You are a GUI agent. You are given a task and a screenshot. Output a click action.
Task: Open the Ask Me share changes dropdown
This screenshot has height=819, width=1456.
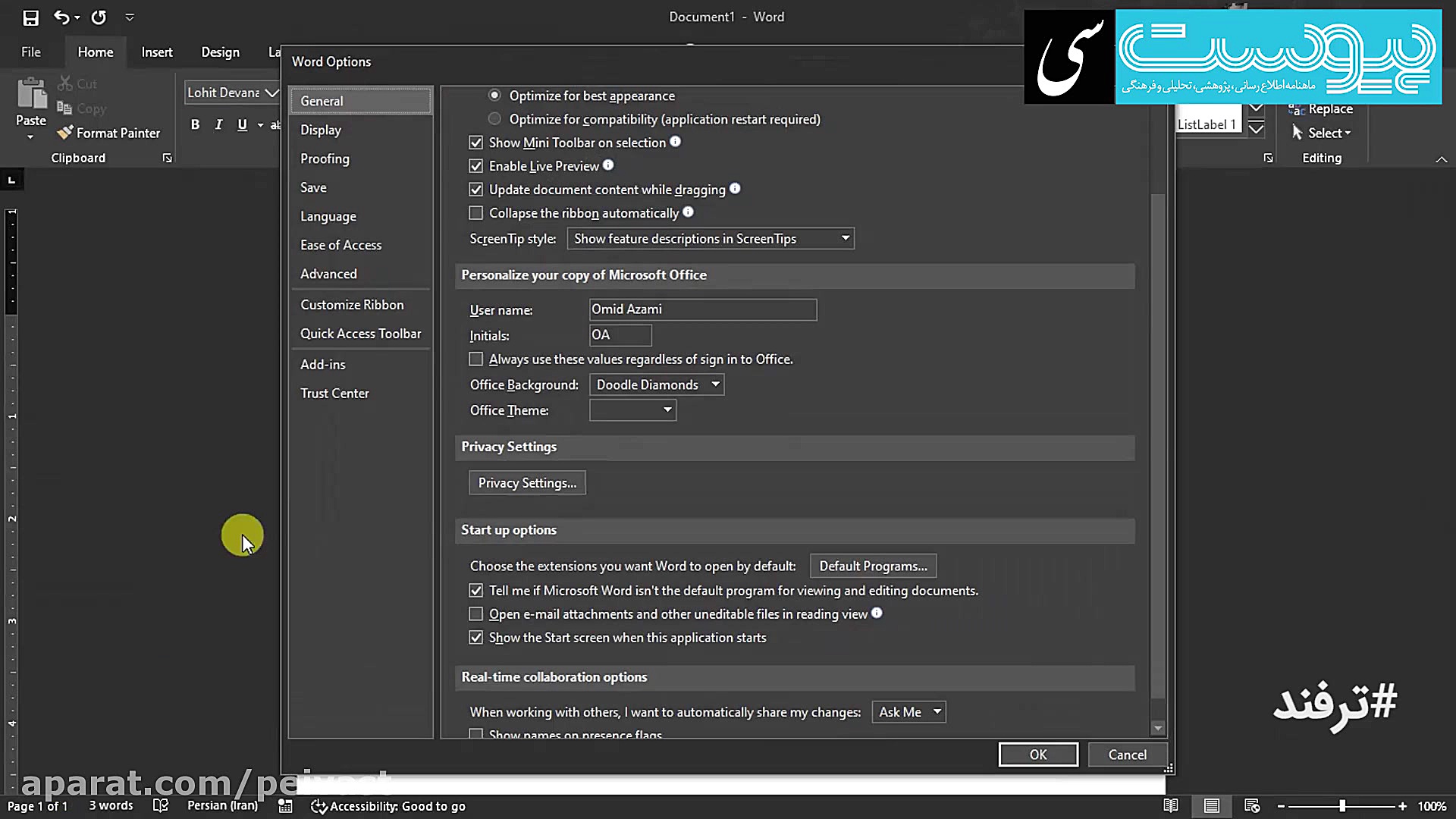908,712
